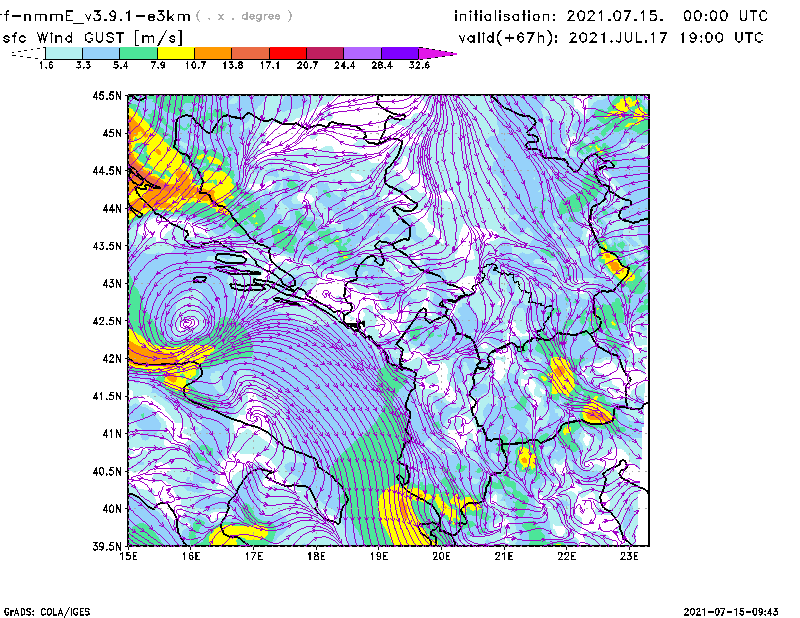This screenshot has width=800, height=618.
Task: Click the 15E longitude label
Action: coord(128,556)
